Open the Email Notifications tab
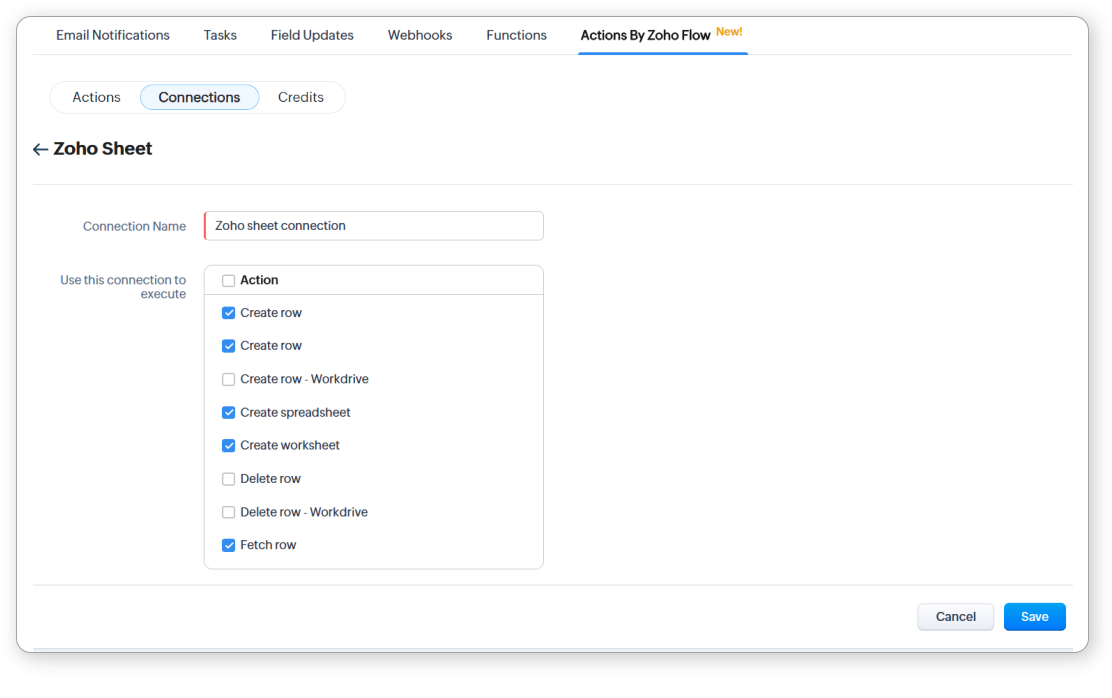Image resolution: width=1112 pixels, height=698 pixels. 113,35
